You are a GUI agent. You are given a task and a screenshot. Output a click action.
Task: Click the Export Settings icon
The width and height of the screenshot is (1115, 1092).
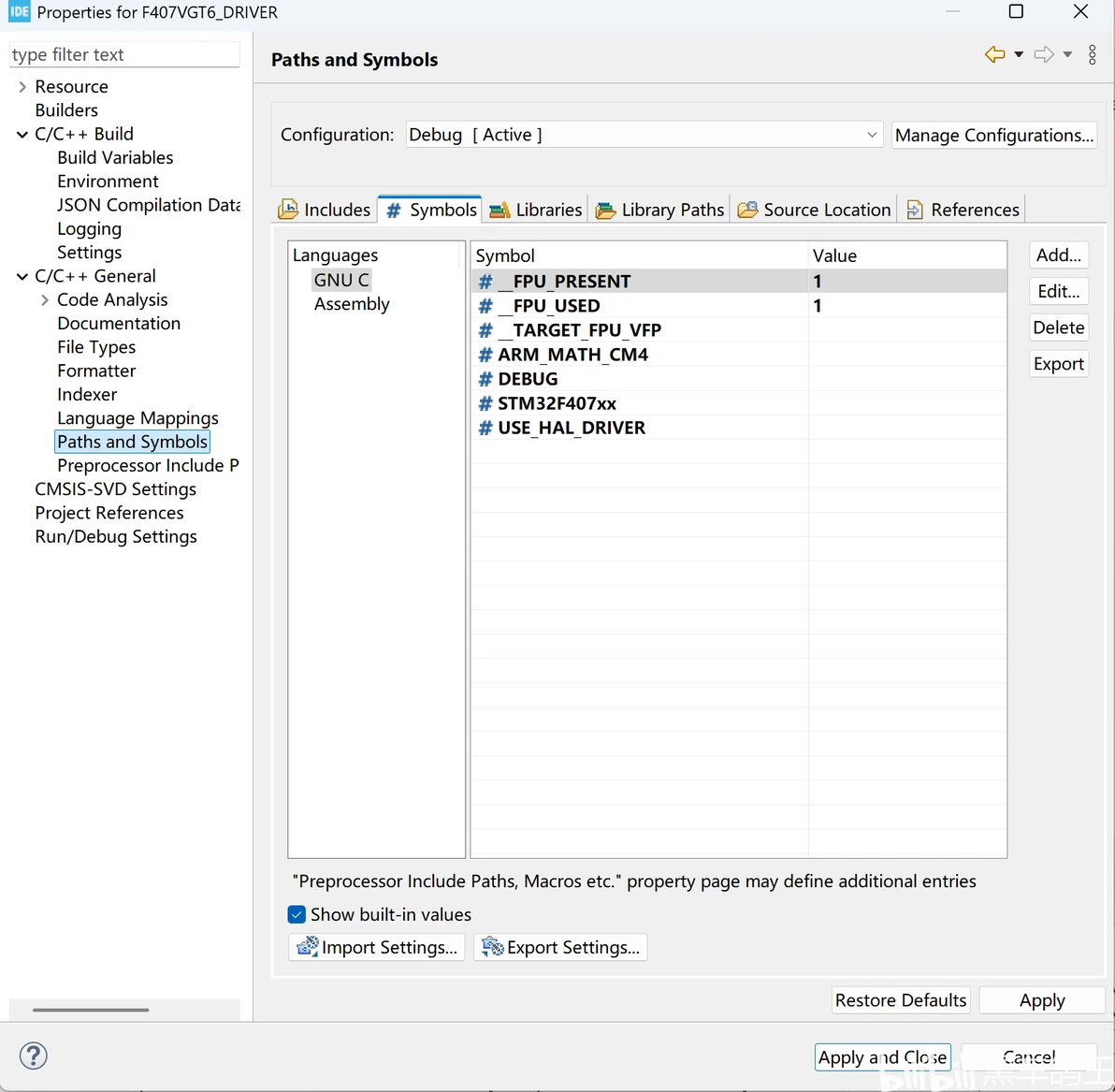coord(492,947)
